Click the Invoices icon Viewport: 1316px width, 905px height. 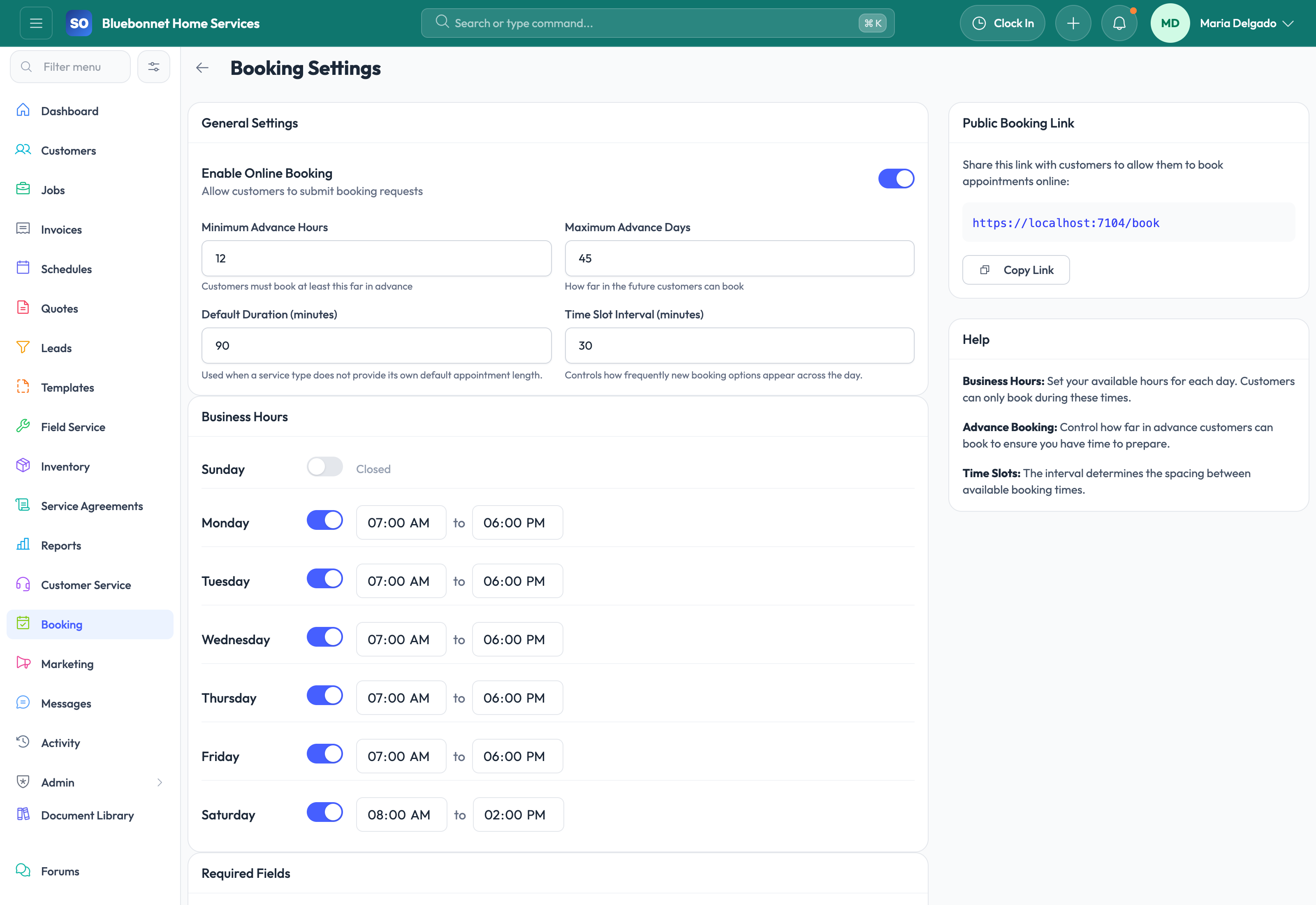[x=23, y=229]
